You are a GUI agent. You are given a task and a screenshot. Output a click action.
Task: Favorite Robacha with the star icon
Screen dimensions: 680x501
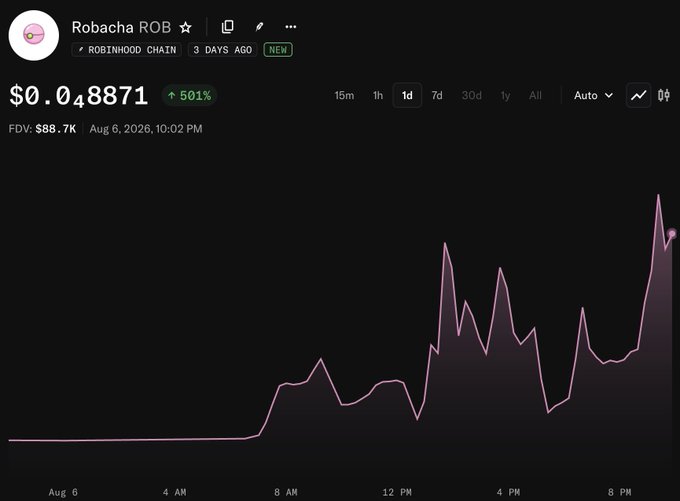click(x=186, y=28)
